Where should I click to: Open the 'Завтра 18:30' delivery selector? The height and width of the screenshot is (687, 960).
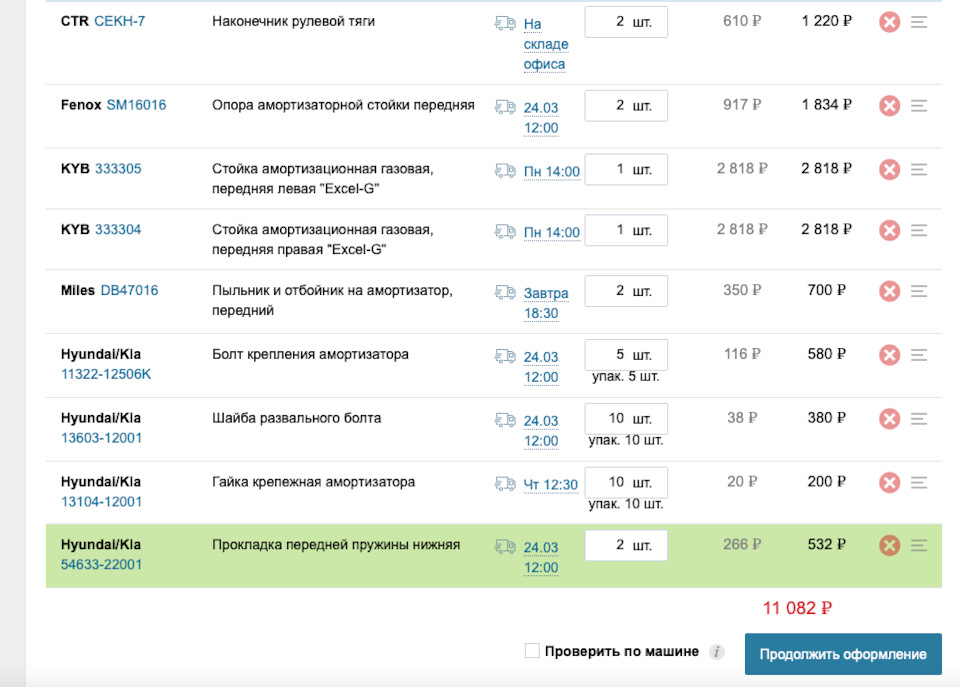click(545, 303)
